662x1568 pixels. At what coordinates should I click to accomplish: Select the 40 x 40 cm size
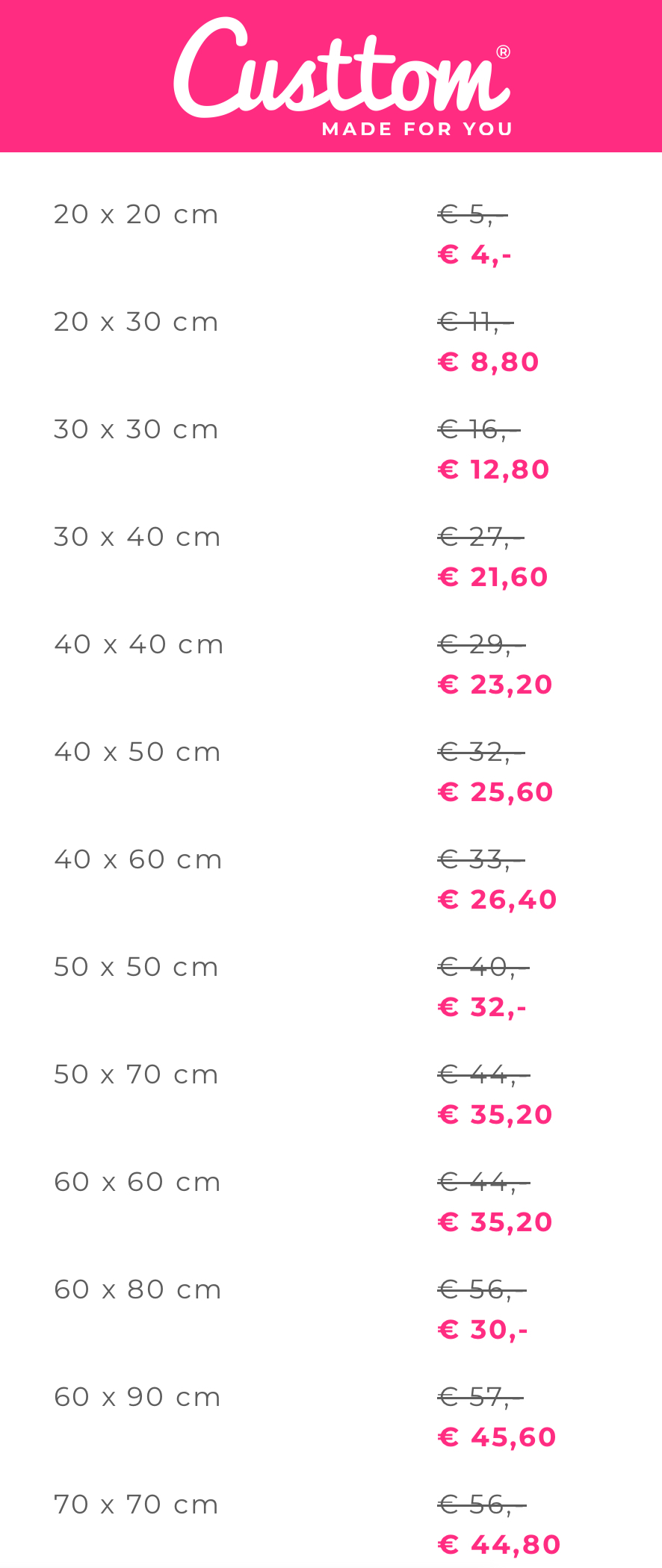(139, 645)
